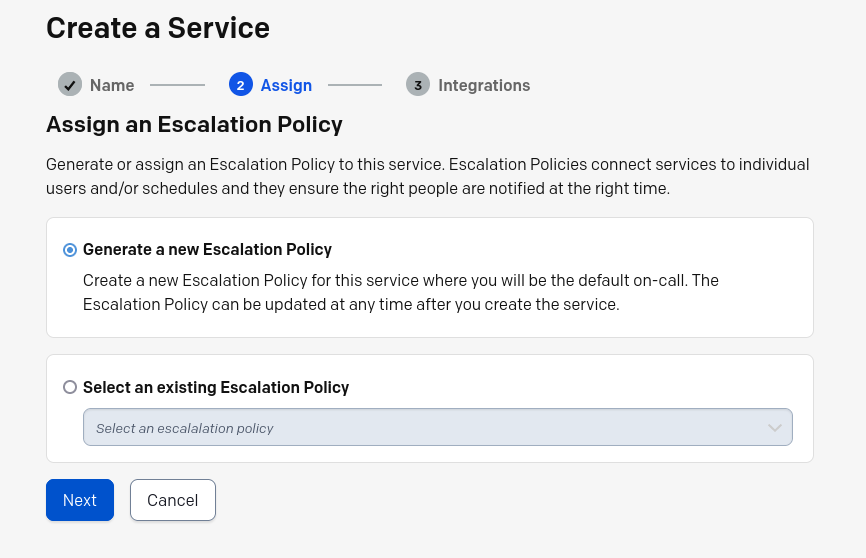Click the connector line between Name and Assign
The height and width of the screenshot is (558, 866).
click(x=177, y=85)
